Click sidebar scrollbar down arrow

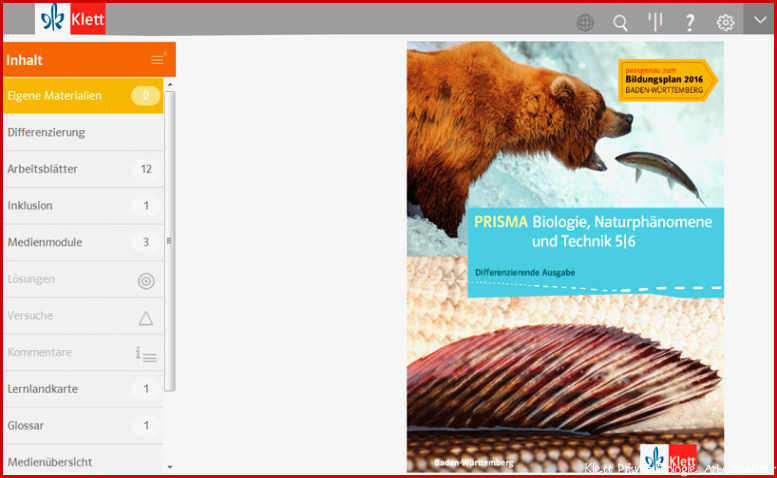tap(170, 467)
